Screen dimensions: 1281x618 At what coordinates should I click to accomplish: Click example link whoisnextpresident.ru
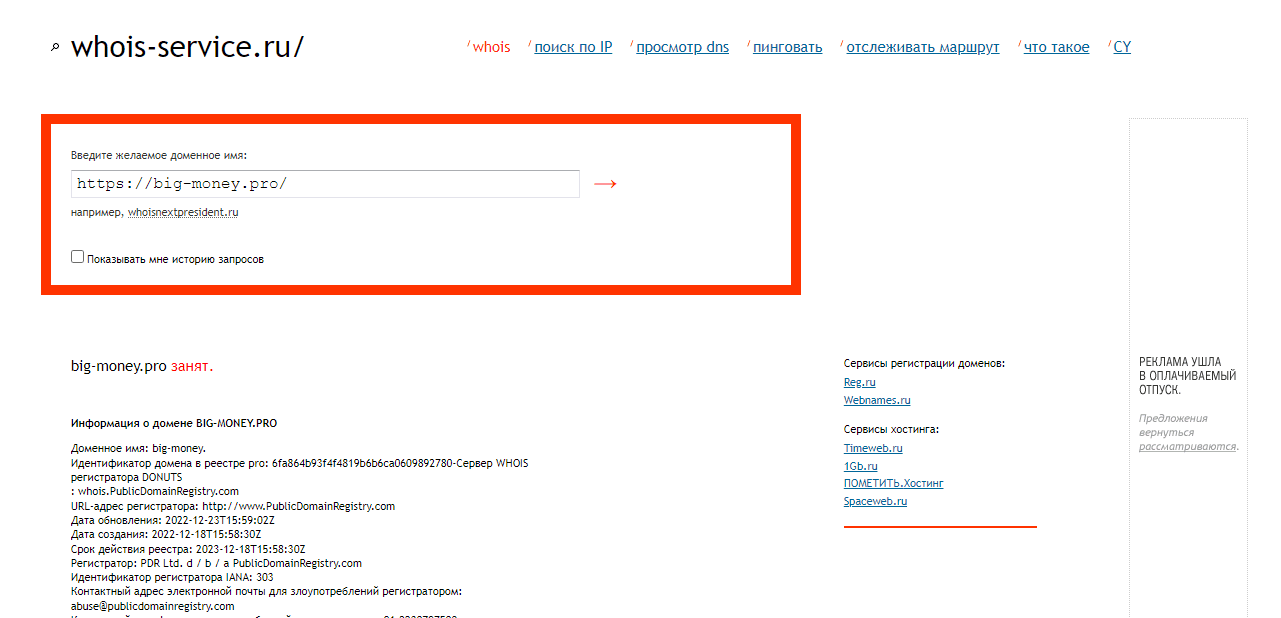tap(183, 213)
